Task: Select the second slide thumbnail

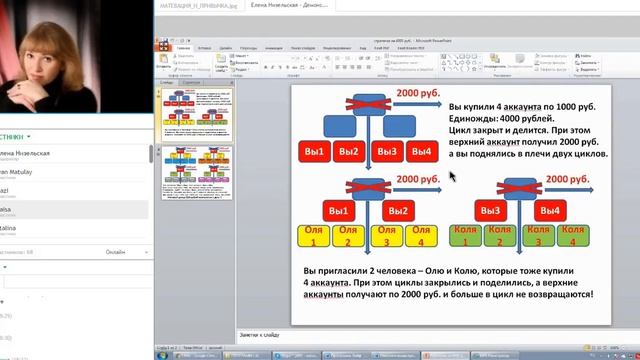Action: tap(196, 173)
